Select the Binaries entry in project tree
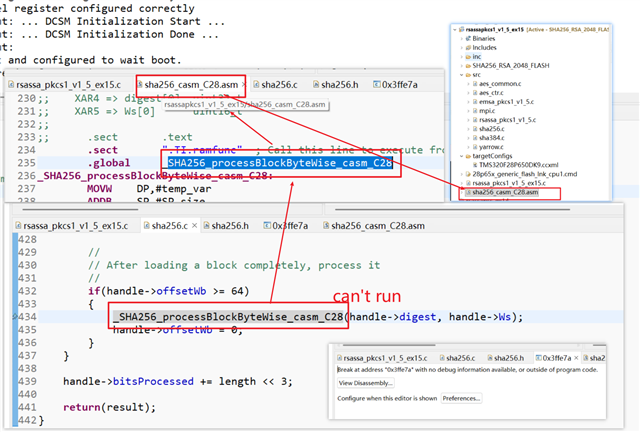This screenshot has width=640, height=432. (x=484, y=38)
